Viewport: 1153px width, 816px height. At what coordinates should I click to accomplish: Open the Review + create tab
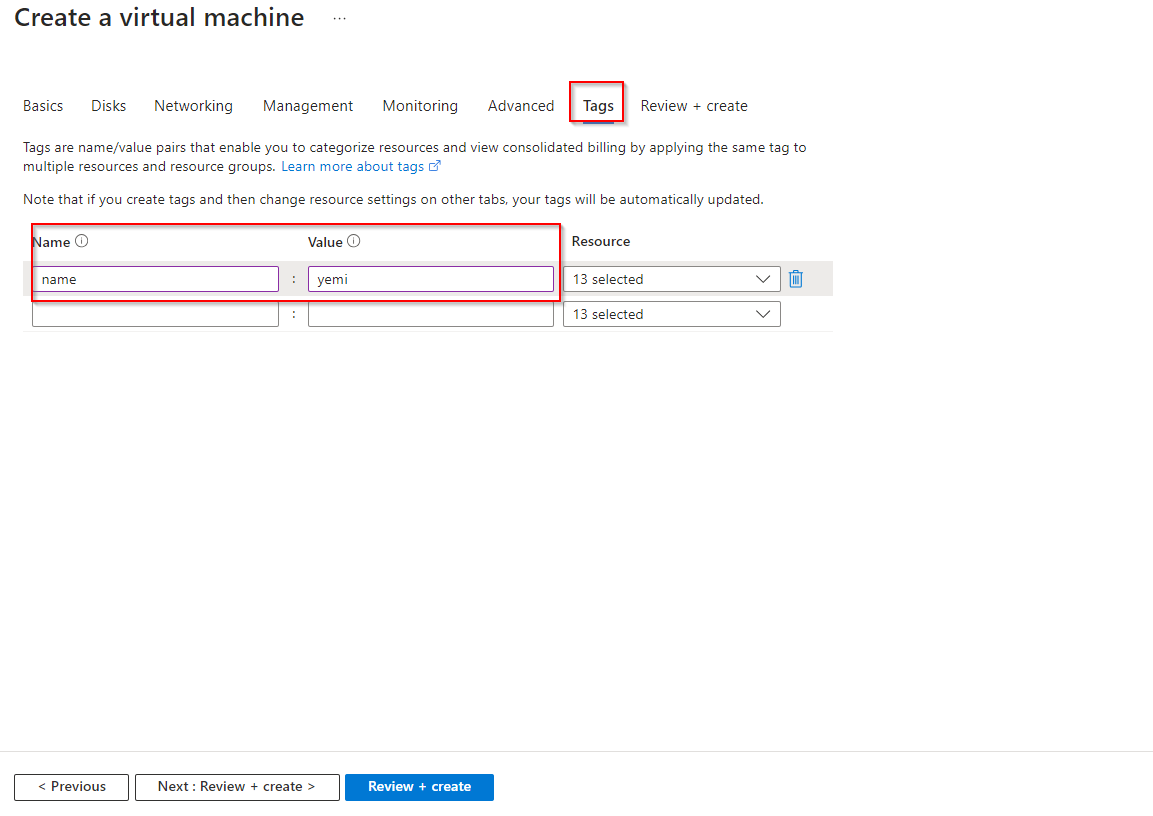694,106
